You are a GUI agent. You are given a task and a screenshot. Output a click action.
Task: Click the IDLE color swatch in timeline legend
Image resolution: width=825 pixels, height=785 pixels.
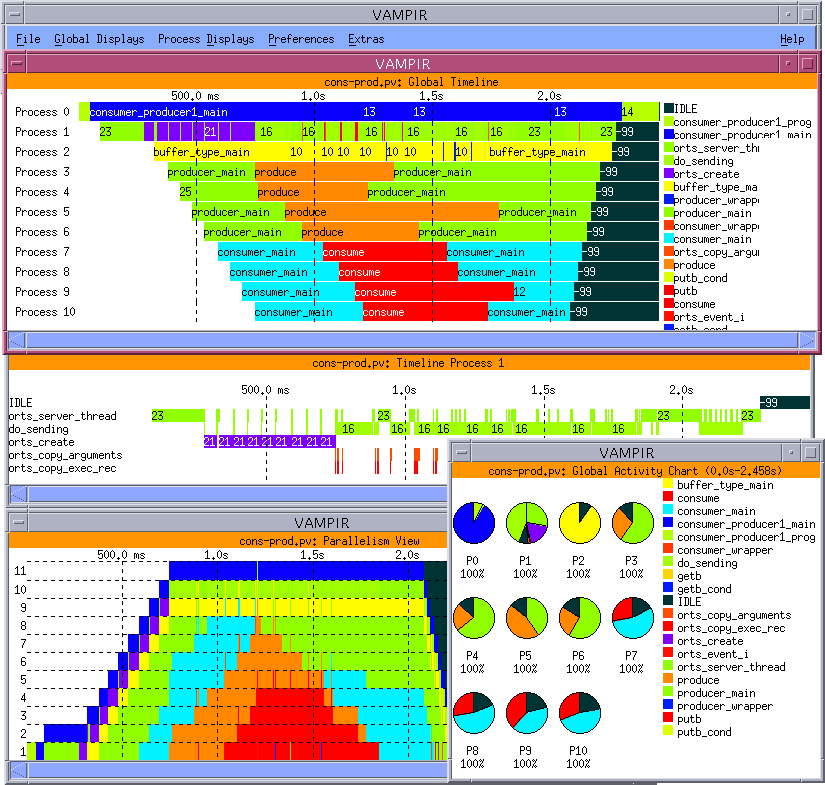coord(669,108)
